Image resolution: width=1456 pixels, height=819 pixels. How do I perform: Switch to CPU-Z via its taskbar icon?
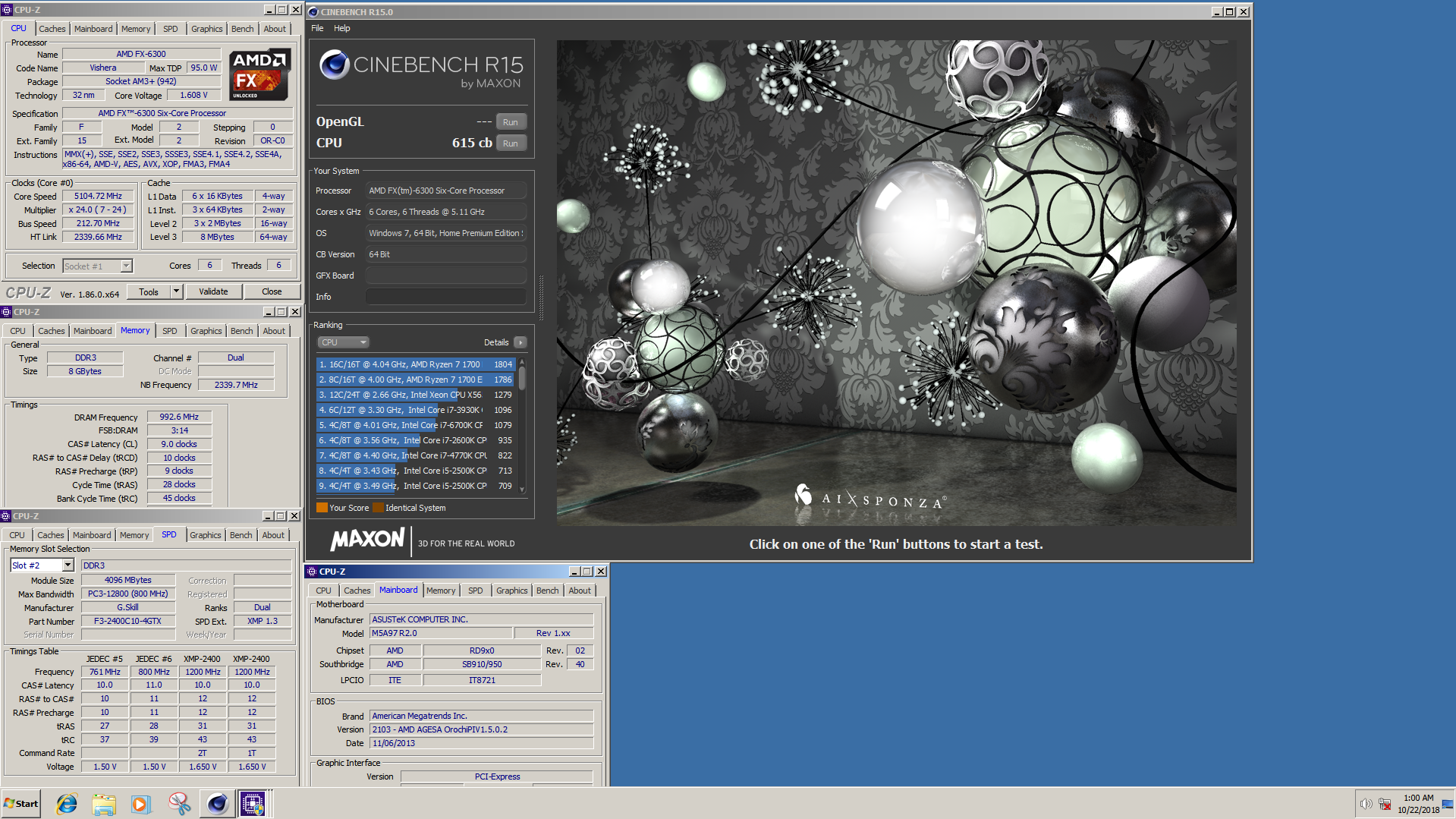pos(253,804)
